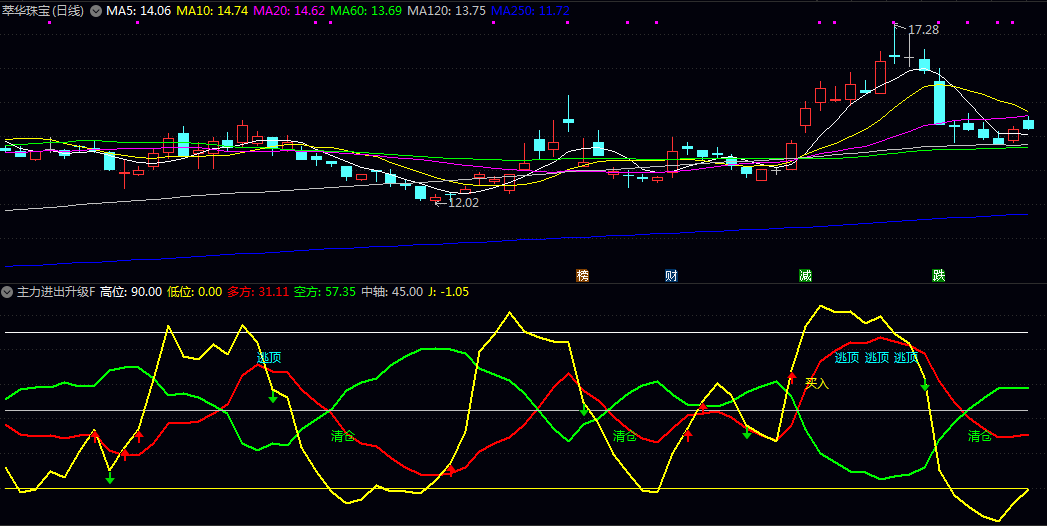The height and width of the screenshot is (526, 1047).
Task: Click the leftmost 逃顶 signal label
Action: (269, 357)
